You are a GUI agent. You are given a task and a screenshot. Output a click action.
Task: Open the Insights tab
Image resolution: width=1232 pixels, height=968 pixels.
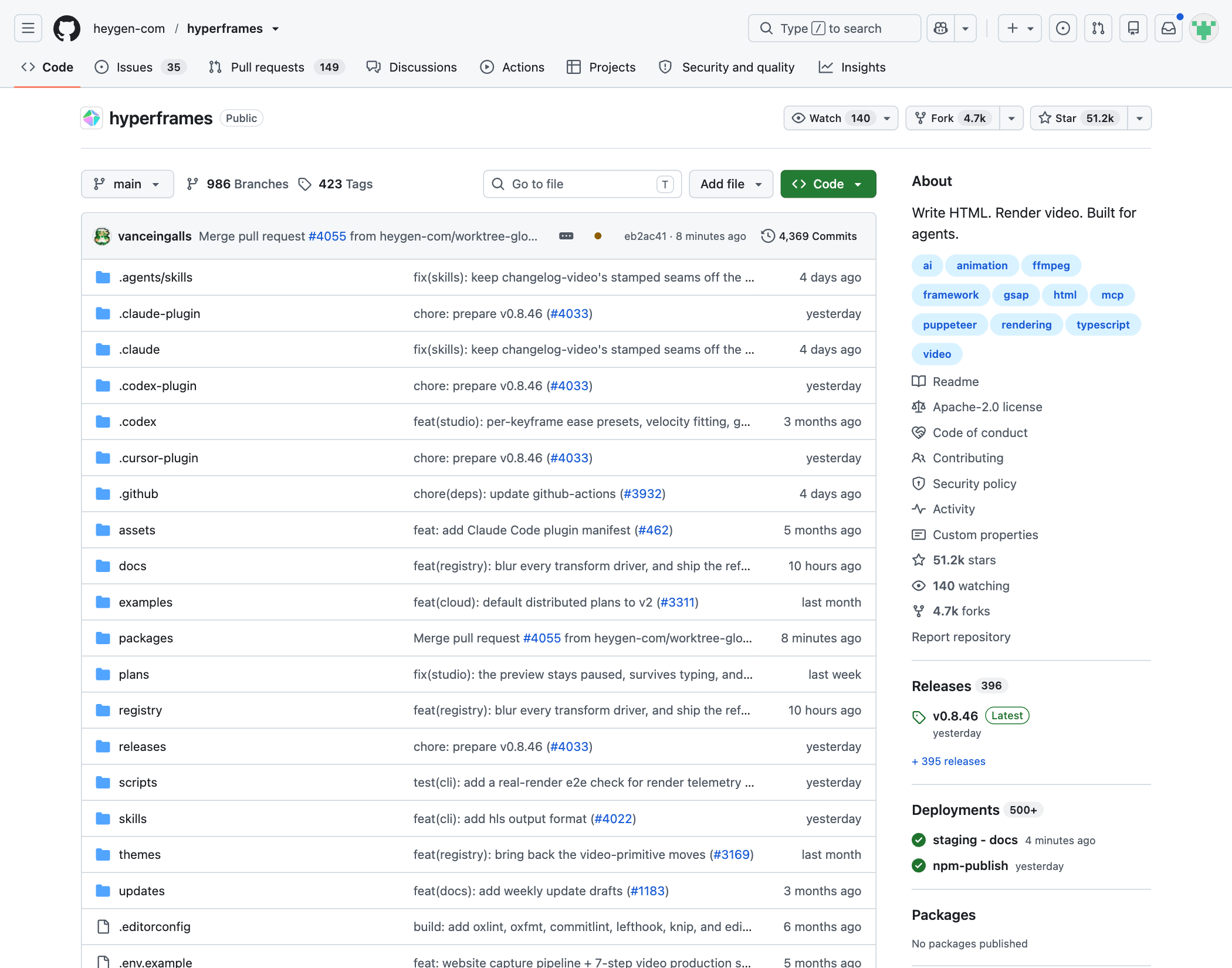click(852, 67)
